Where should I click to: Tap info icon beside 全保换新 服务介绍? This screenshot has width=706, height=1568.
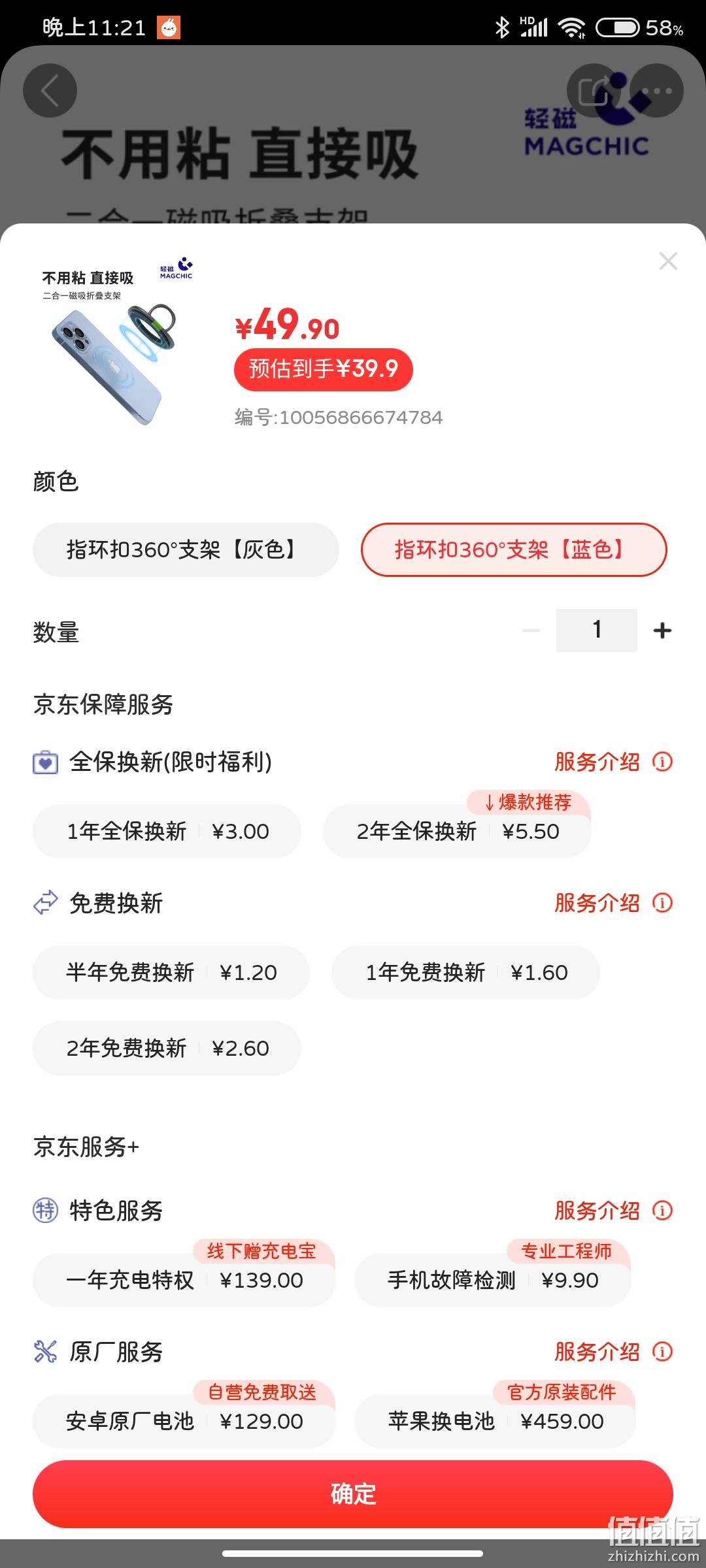click(x=662, y=762)
